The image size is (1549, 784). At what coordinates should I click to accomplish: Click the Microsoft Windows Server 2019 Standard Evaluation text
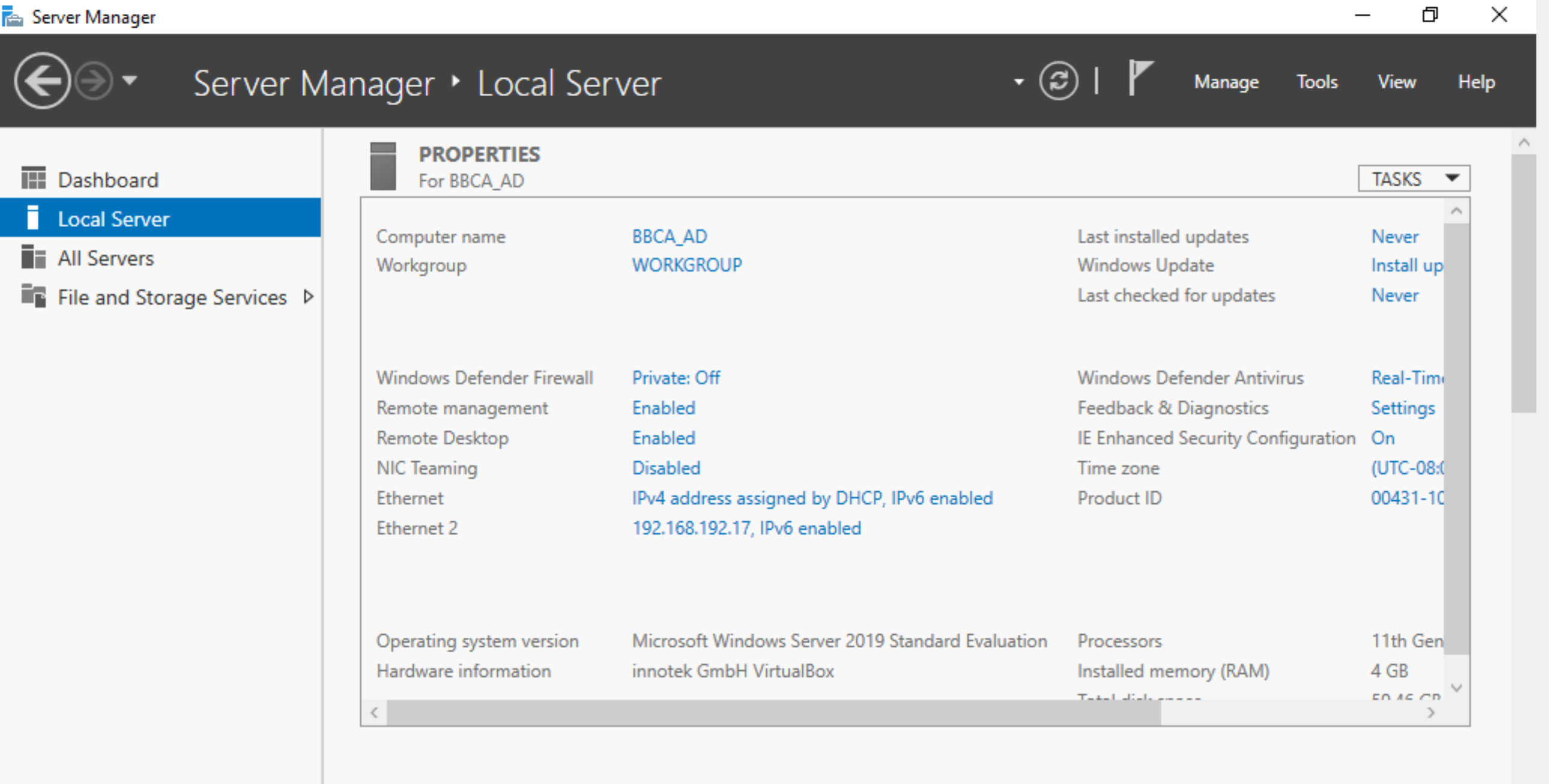tap(839, 641)
